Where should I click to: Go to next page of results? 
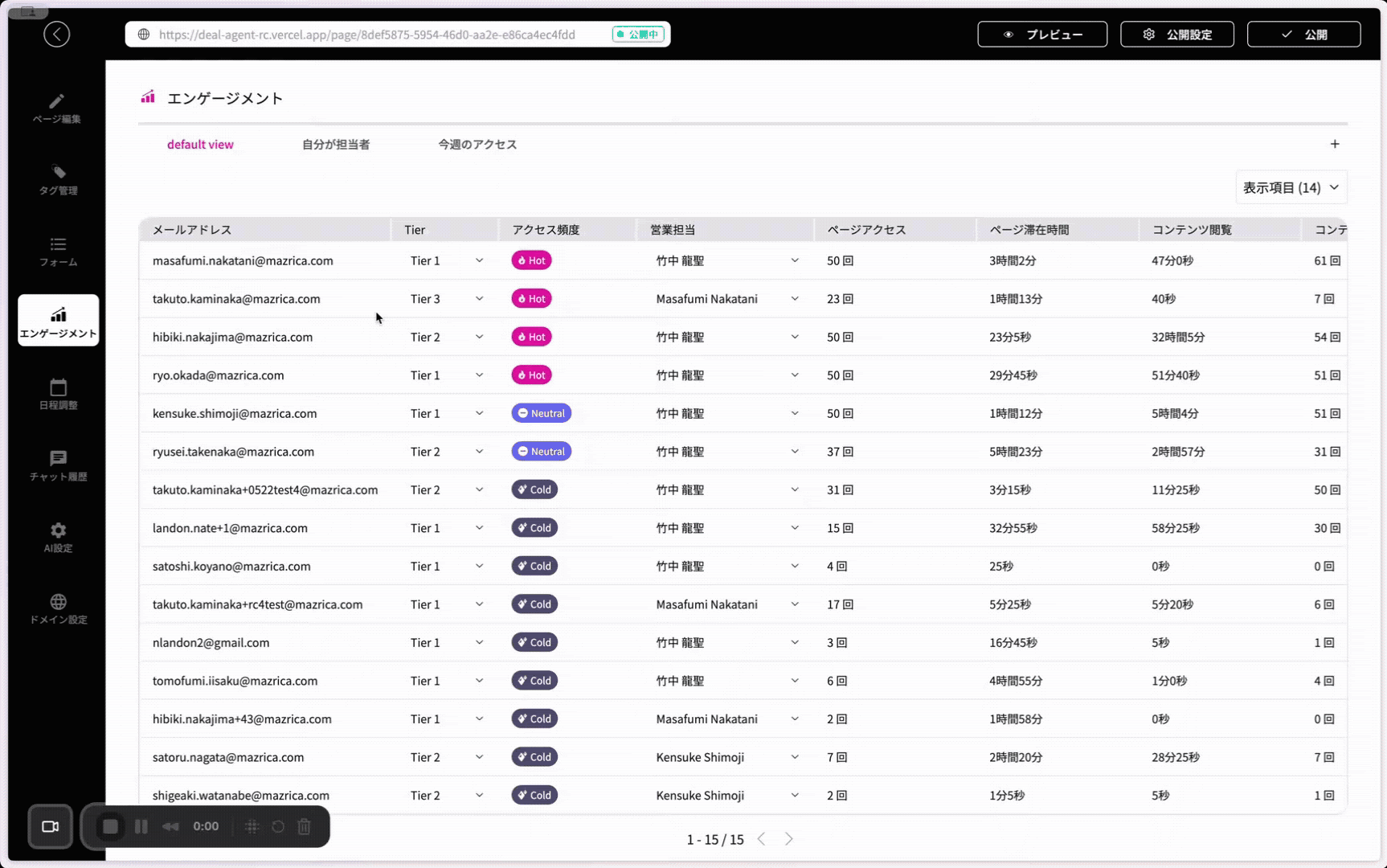click(788, 839)
